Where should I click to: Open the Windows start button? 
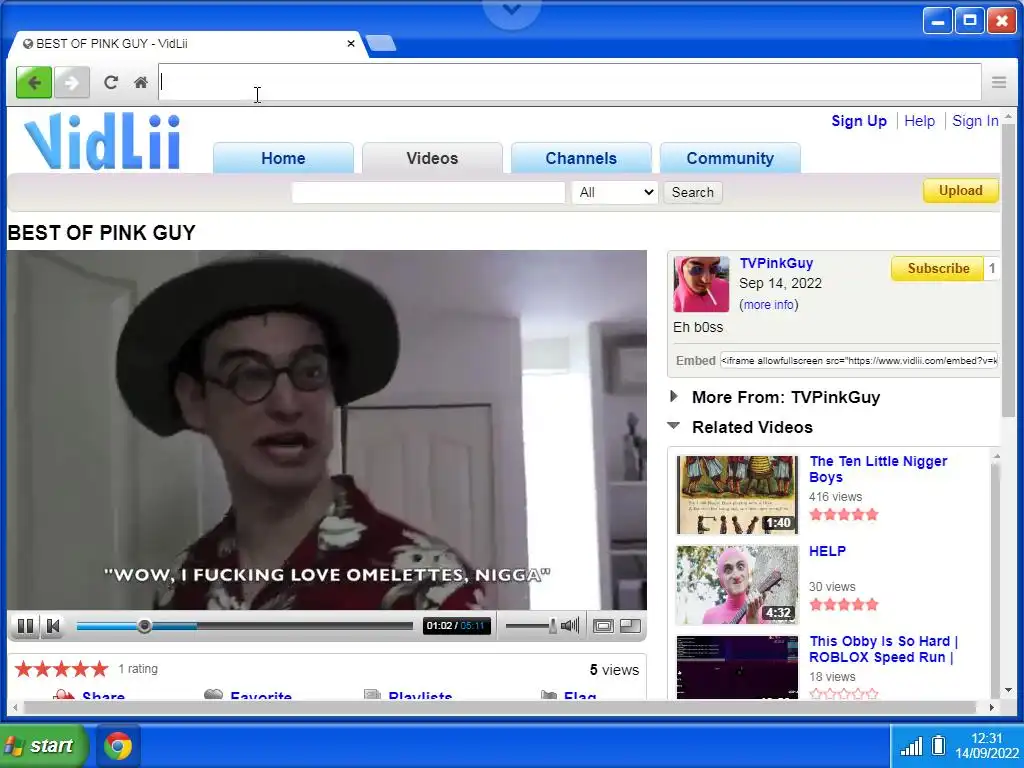tap(44, 746)
